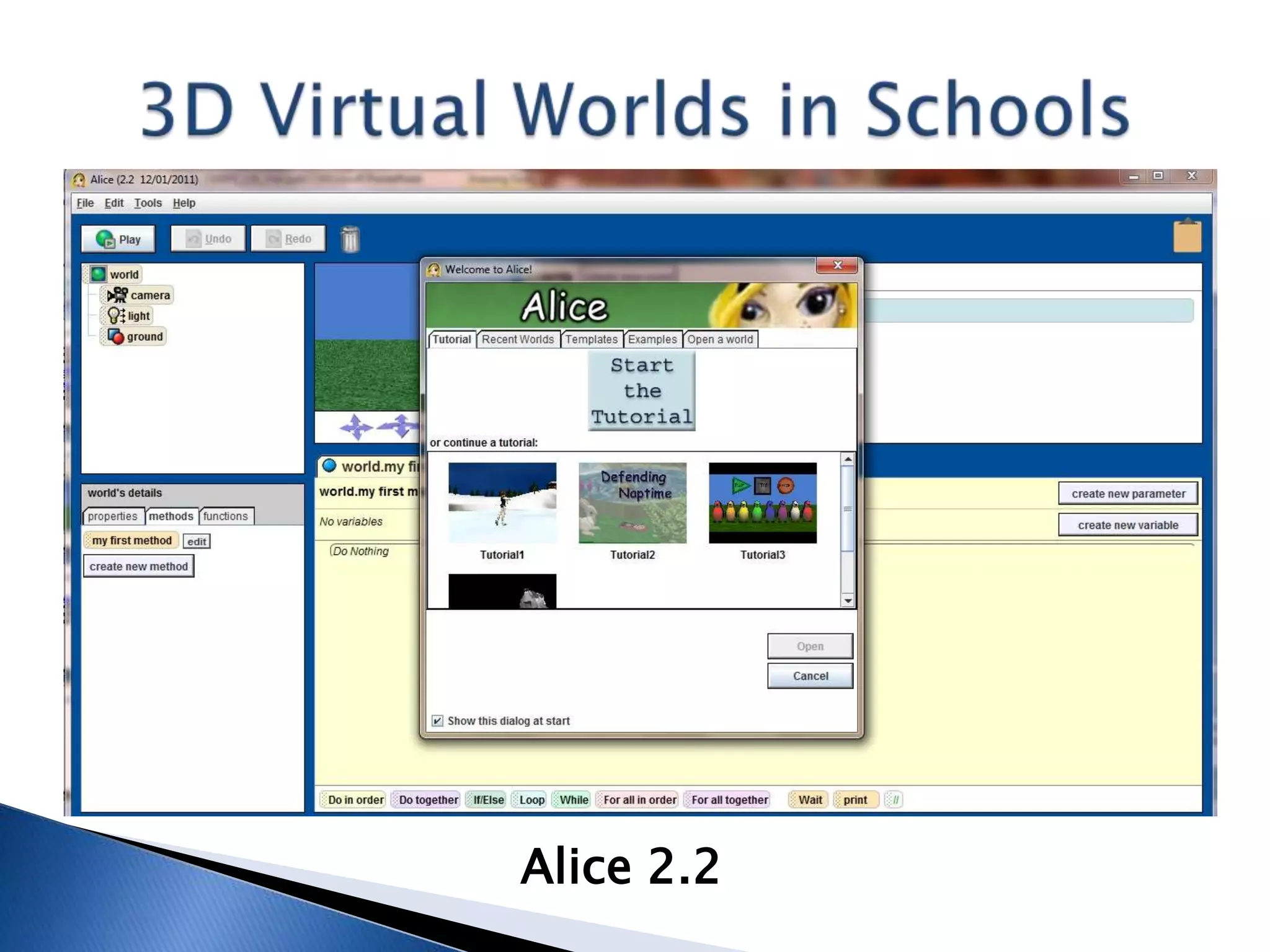This screenshot has width=1270, height=952.
Task: Select the Open a world tab
Action: click(720, 340)
